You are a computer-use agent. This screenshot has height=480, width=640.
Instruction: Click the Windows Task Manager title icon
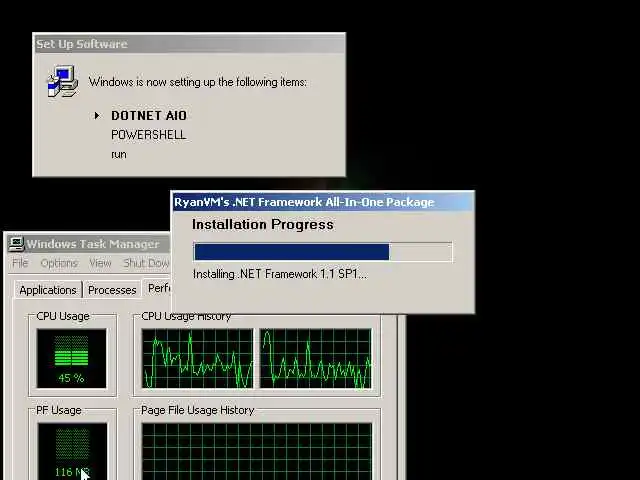coord(16,244)
